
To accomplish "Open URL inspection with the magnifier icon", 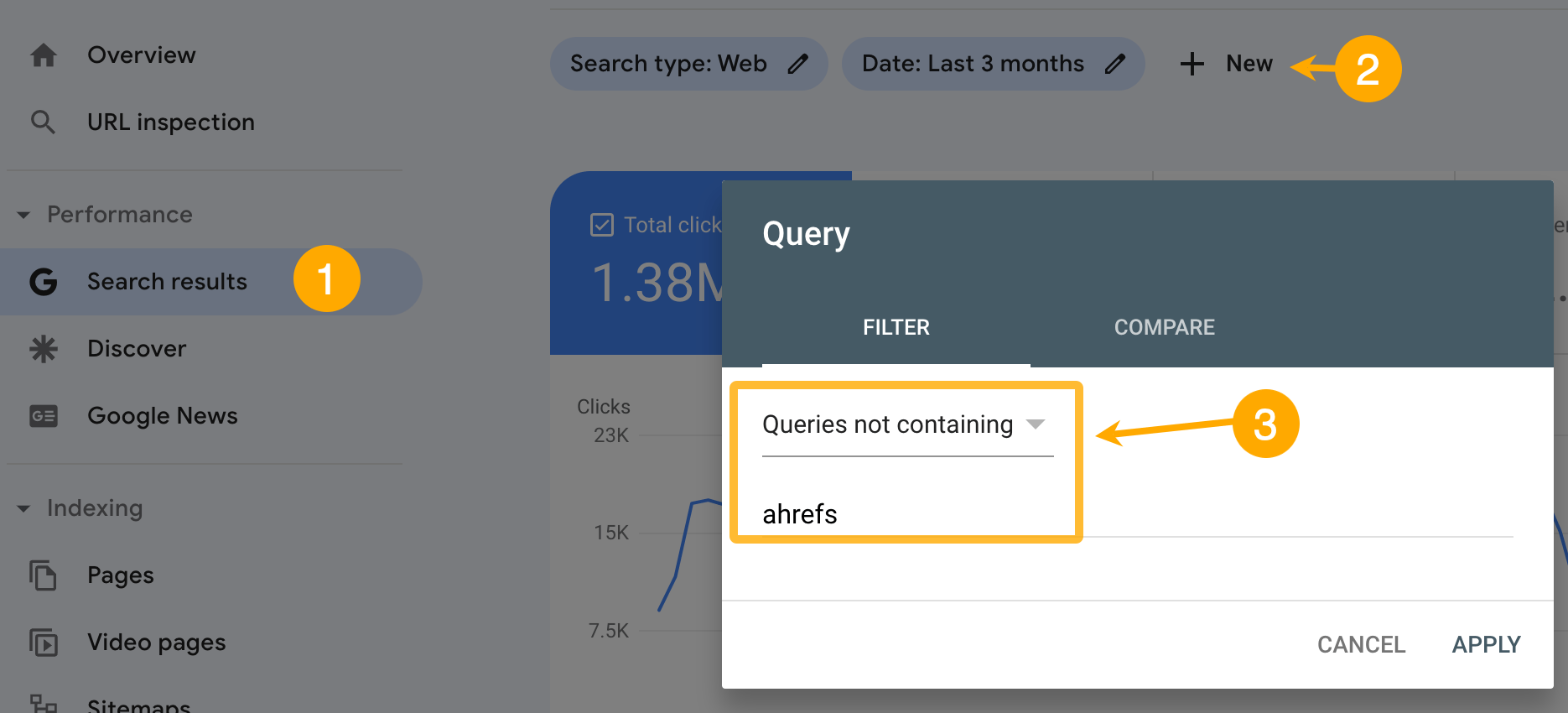I will [x=42, y=122].
